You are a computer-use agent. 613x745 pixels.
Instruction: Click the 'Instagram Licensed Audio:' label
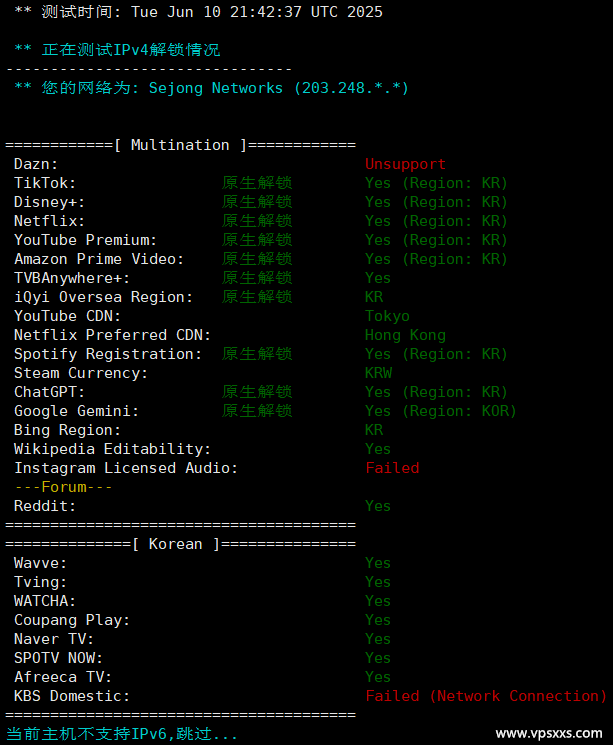point(126,468)
